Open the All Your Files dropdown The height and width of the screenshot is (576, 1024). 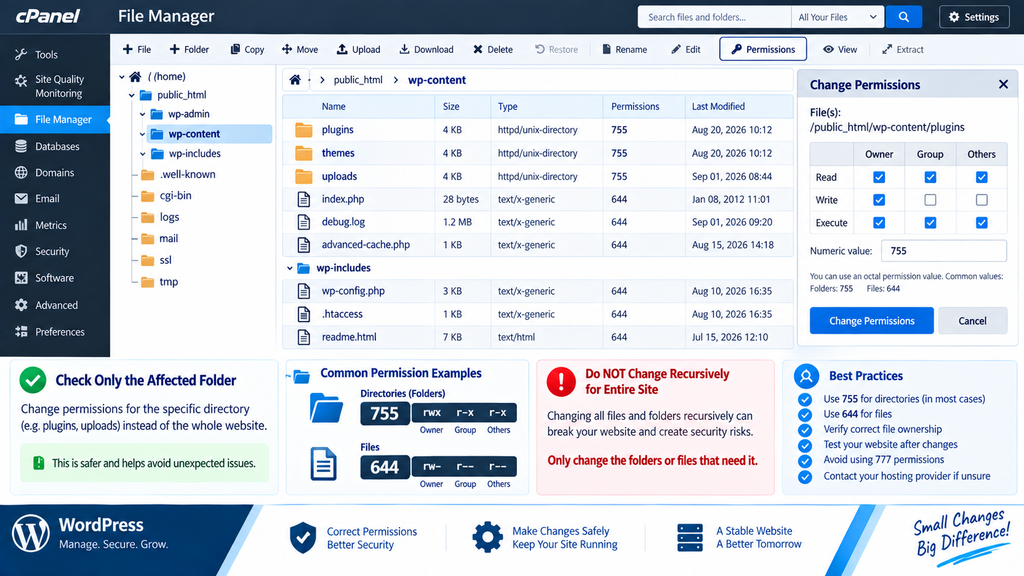coord(837,17)
